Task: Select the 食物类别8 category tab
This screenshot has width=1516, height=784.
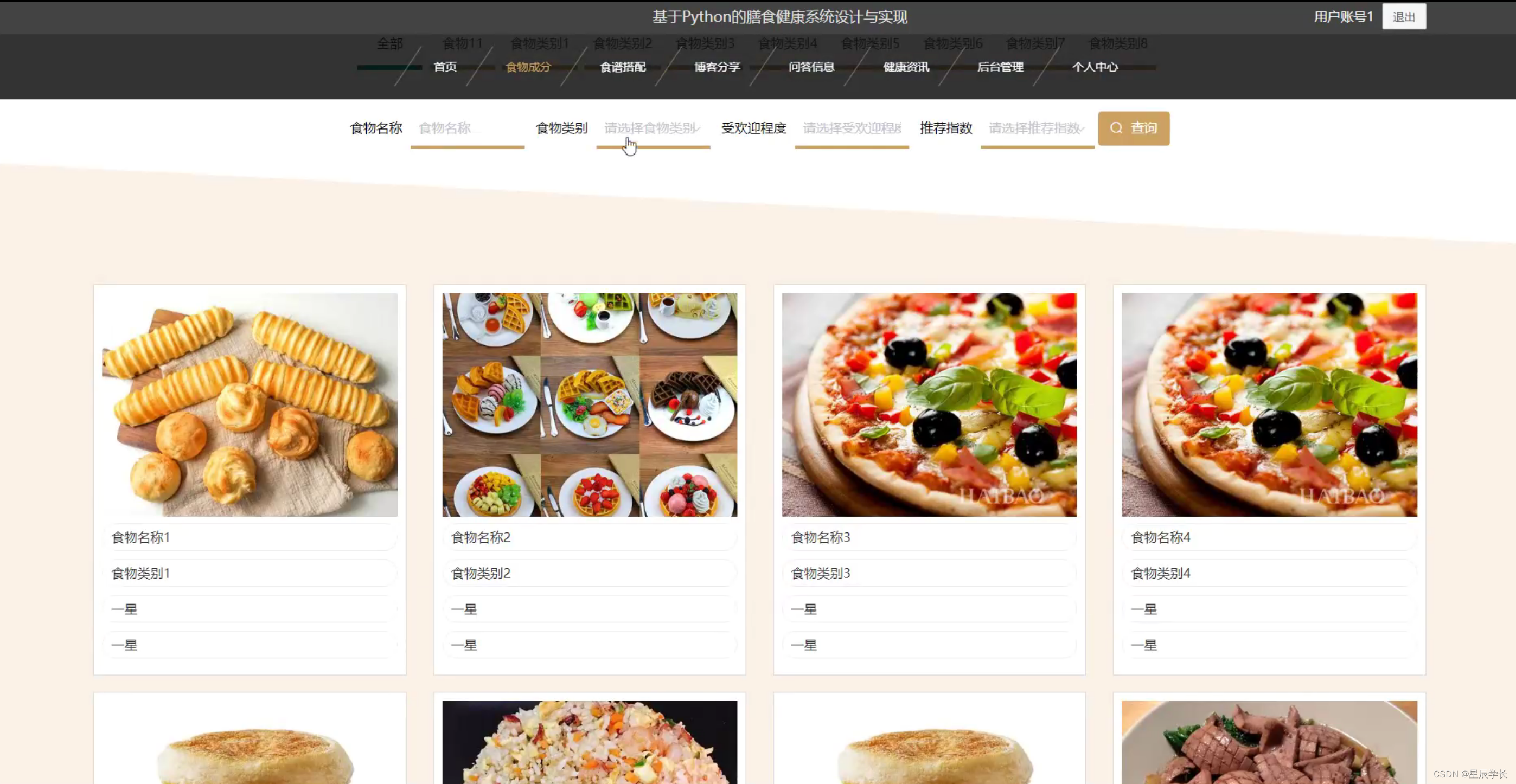Action: tap(1118, 43)
